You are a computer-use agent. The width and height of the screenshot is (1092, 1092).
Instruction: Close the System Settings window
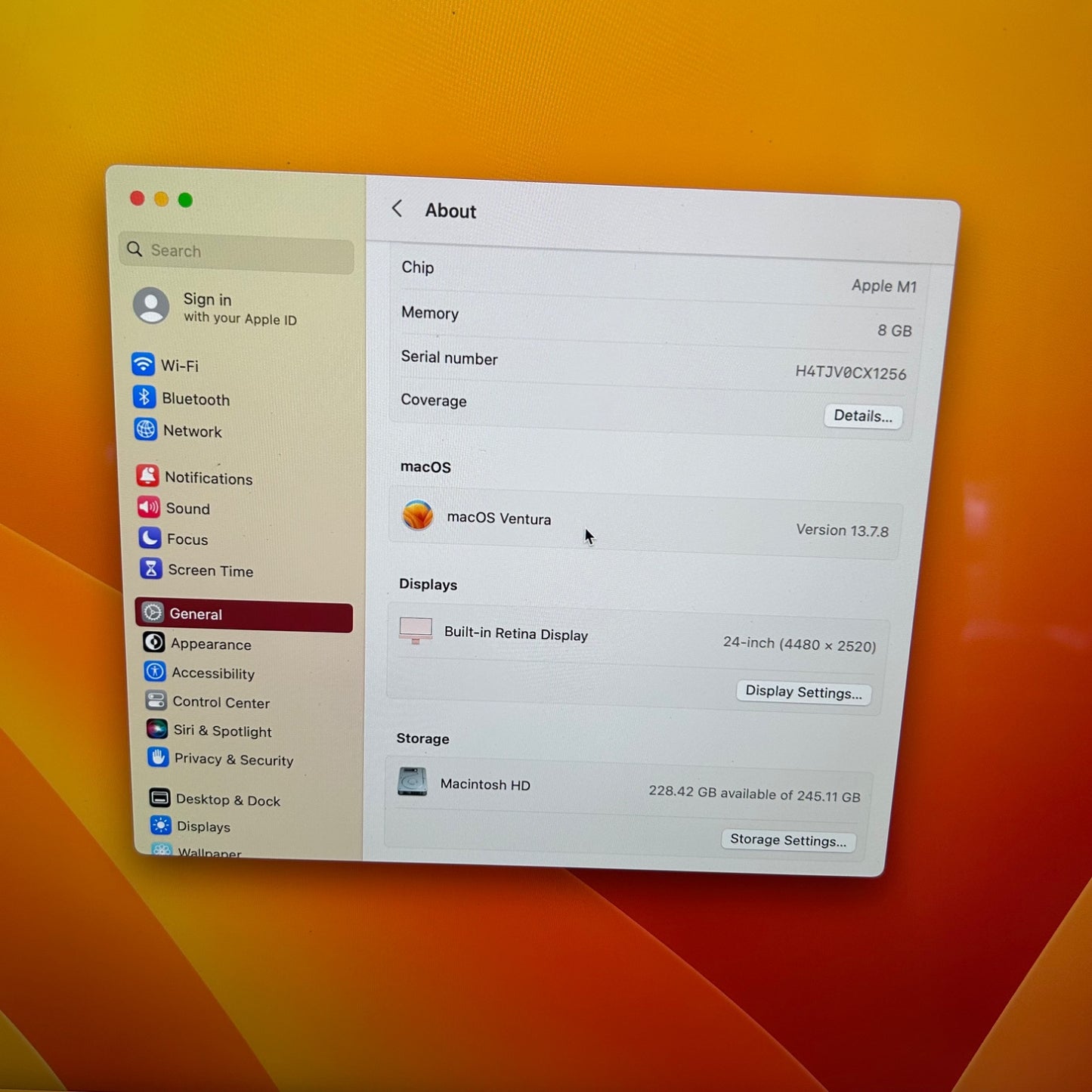coord(138,198)
